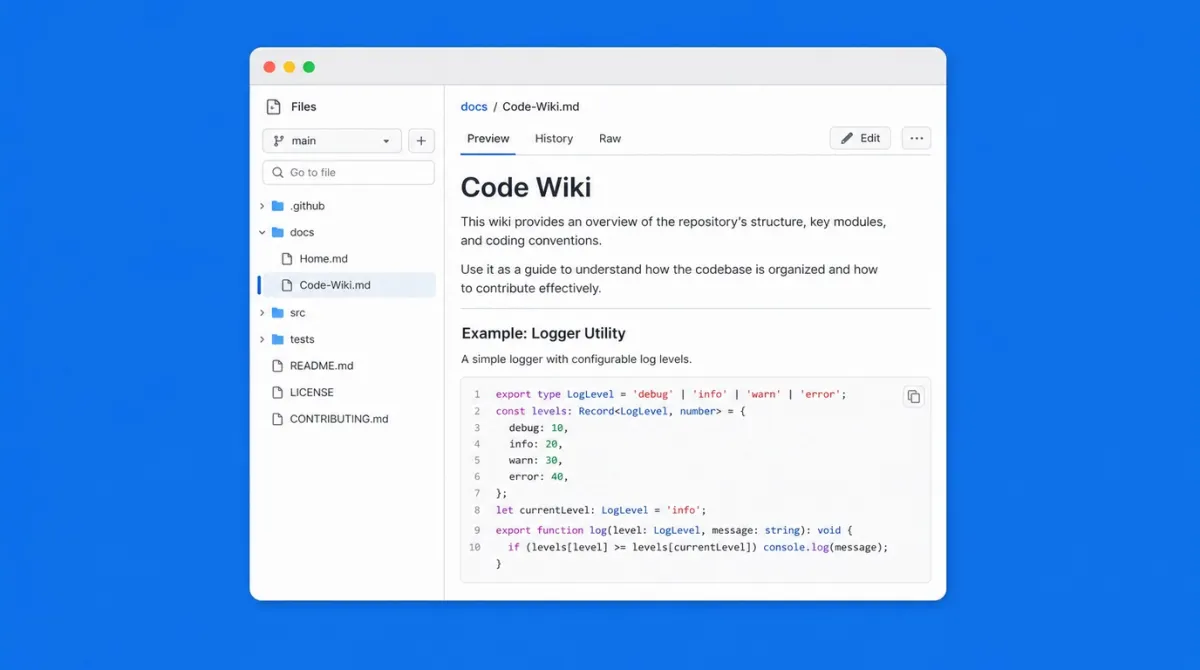Expand the .github folder chevron
Image resolution: width=1200 pixels, height=670 pixels.
pyautogui.click(x=262, y=206)
